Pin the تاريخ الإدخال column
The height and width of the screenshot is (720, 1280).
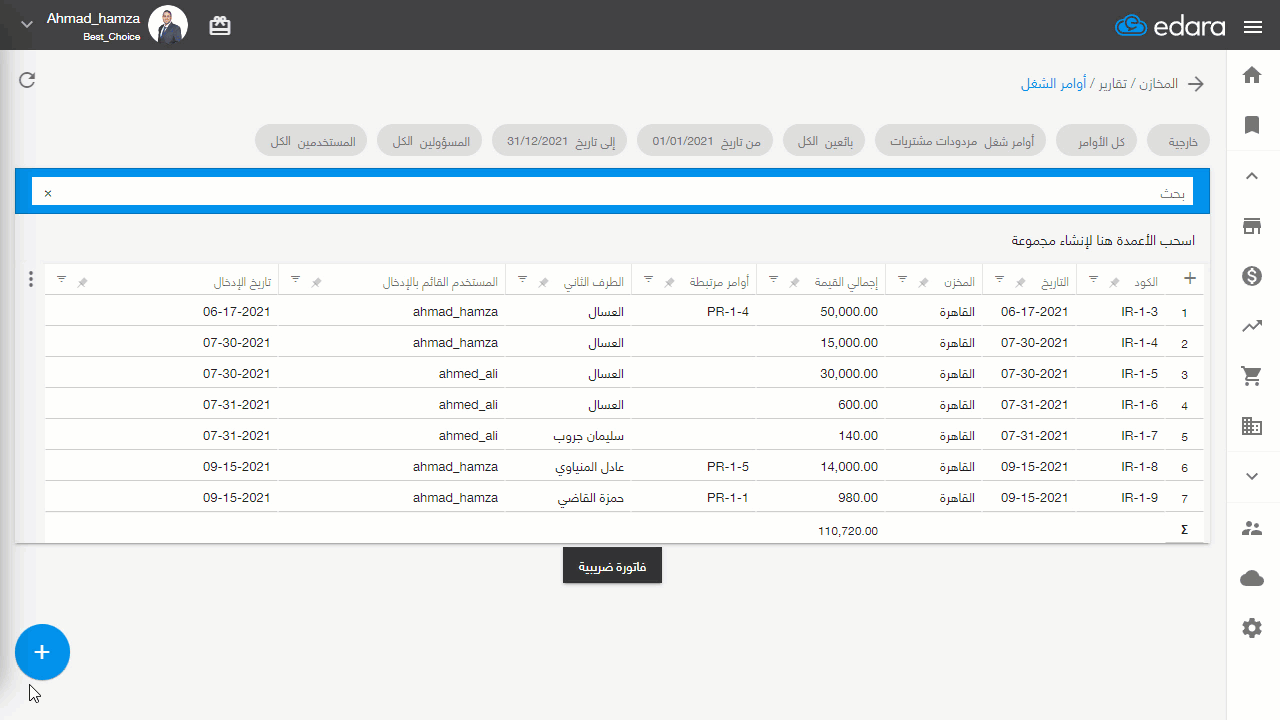(82, 283)
